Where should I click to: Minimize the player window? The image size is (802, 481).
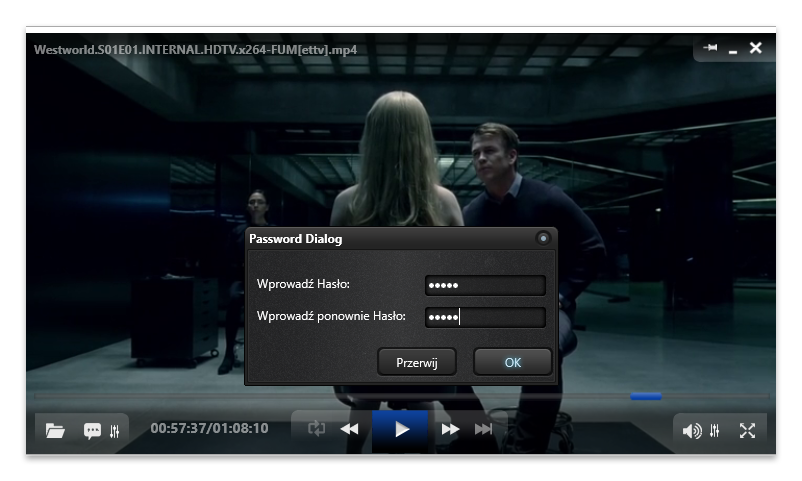(x=732, y=49)
